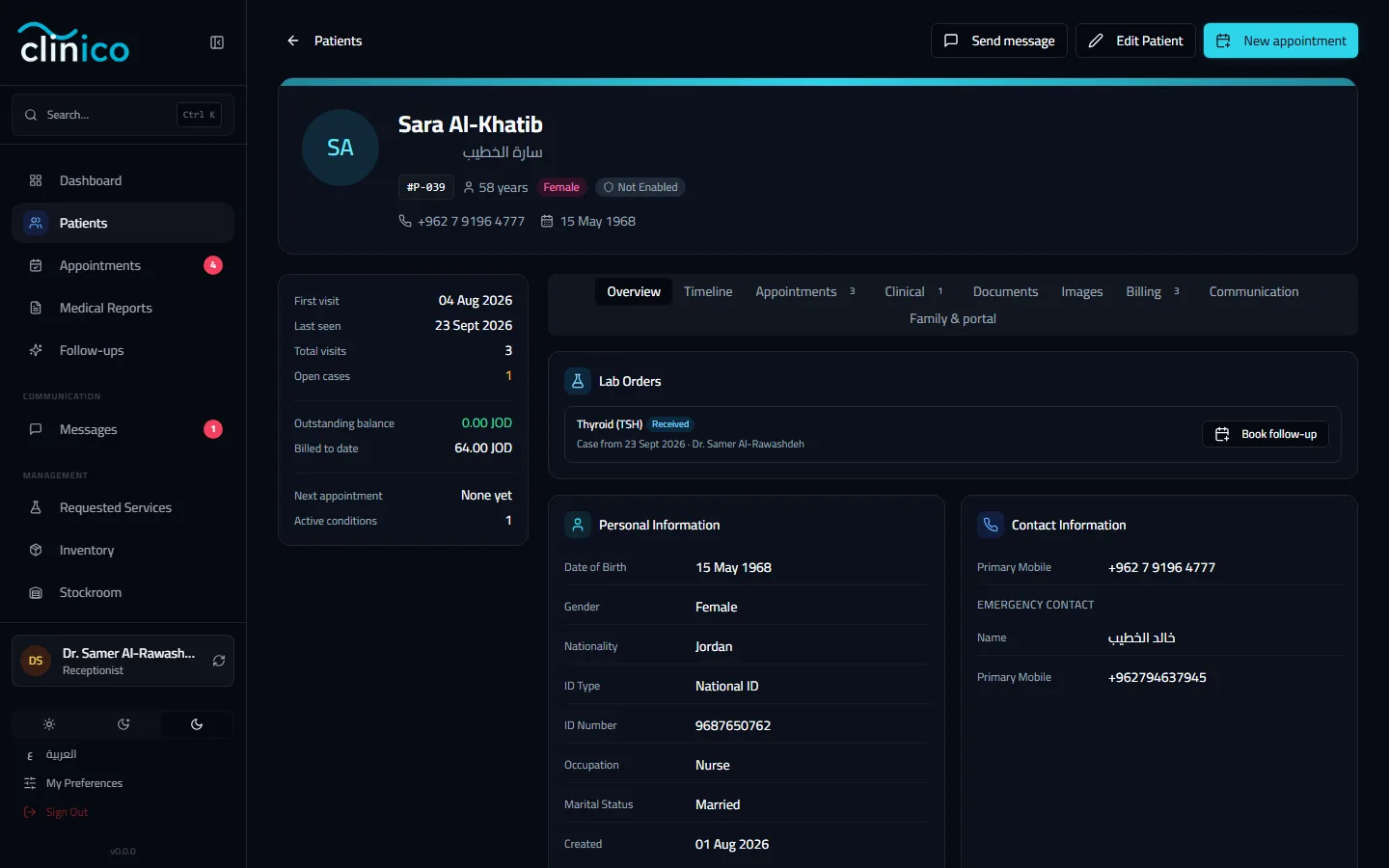Create a New appointment

pyautogui.click(x=1281, y=41)
